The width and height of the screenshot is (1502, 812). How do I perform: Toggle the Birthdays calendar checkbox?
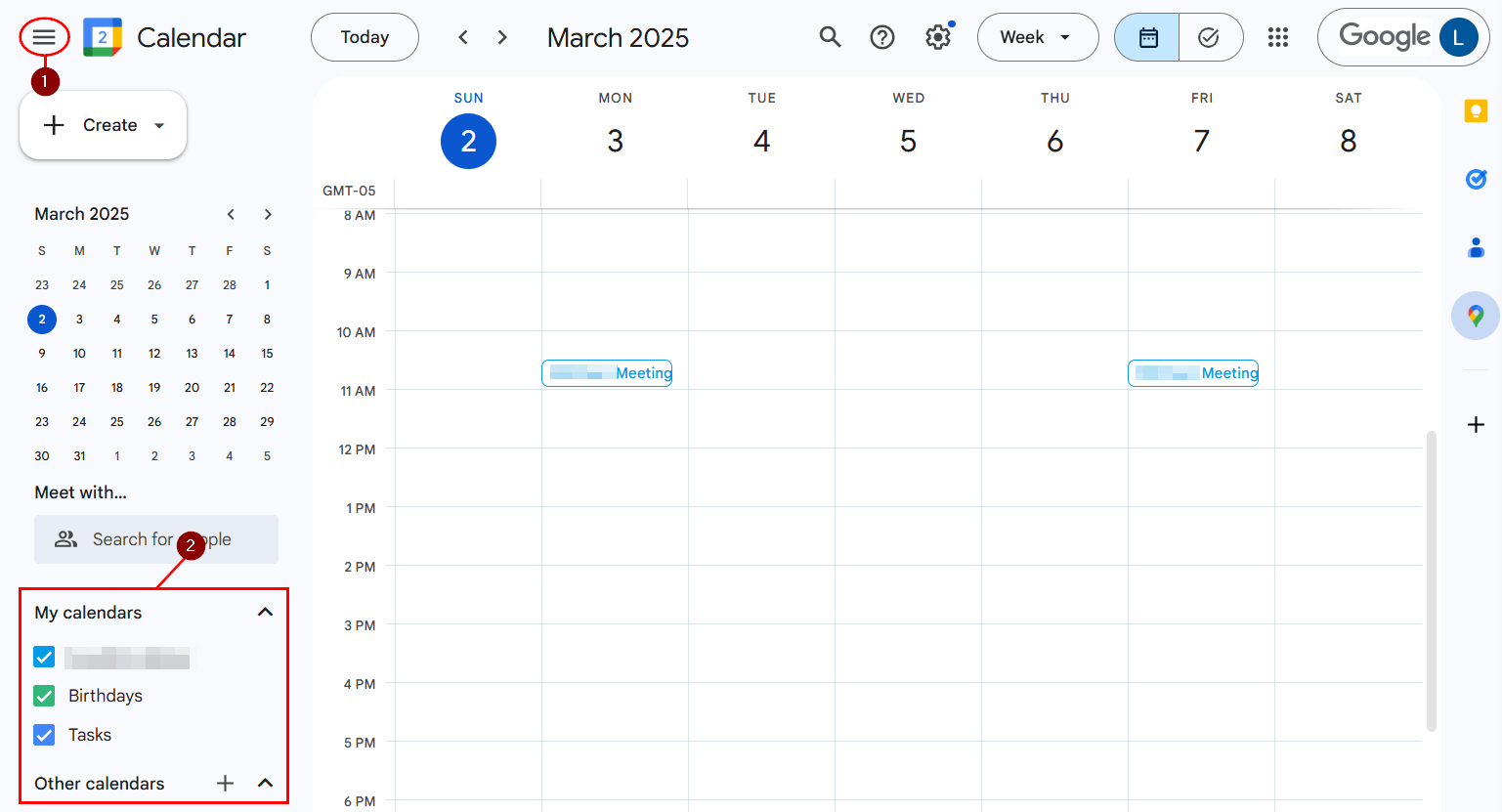click(x=44, y=696)
